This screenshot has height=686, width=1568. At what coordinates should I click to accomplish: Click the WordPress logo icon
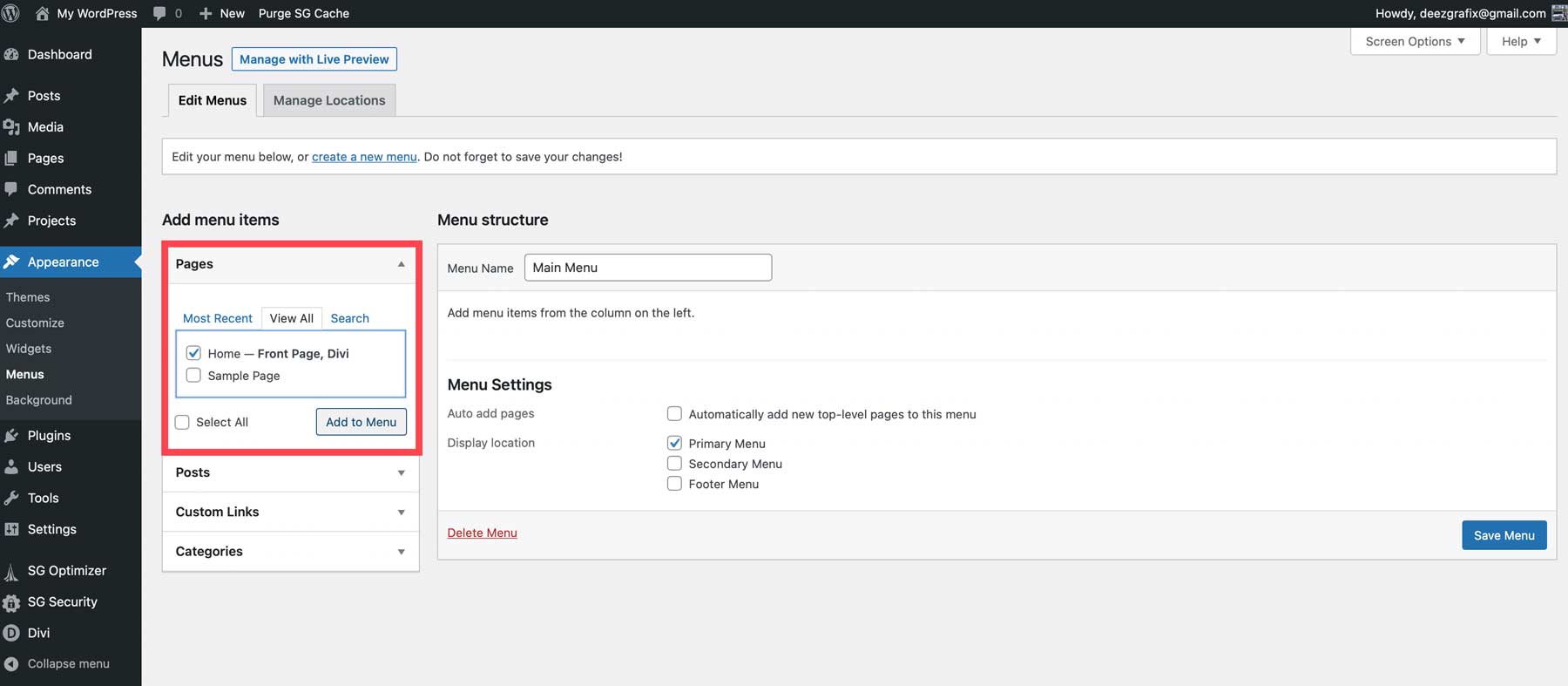pos(10,13)
